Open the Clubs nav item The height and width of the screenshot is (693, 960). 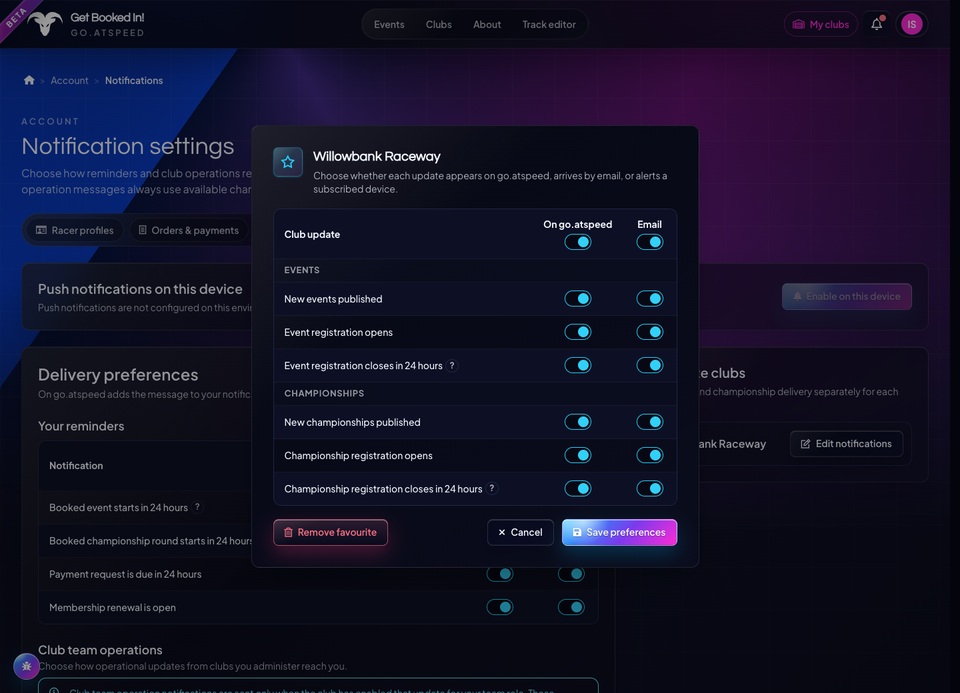pyautogui.click(x=438, y=24)
